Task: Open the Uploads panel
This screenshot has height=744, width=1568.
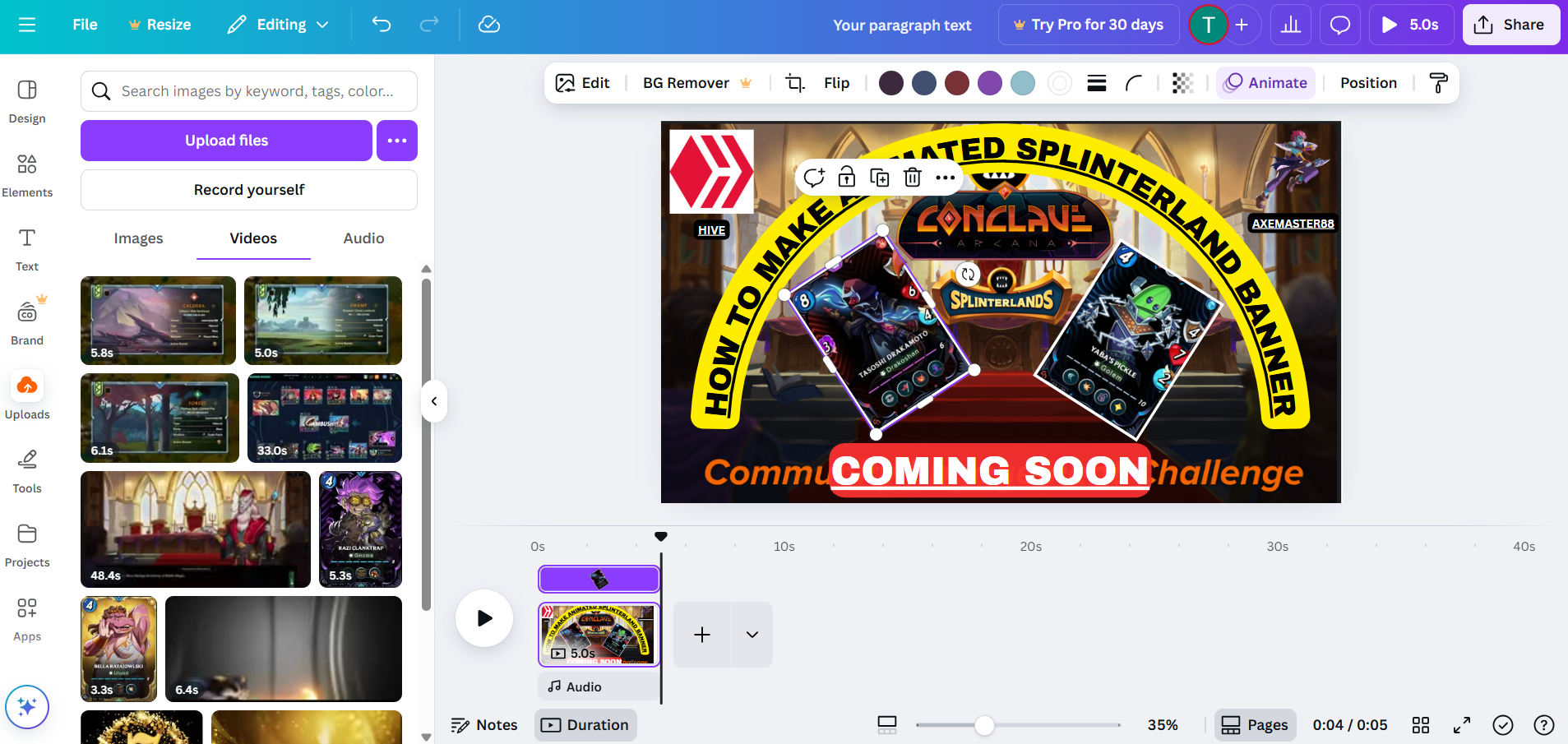Action: point(27,395)
